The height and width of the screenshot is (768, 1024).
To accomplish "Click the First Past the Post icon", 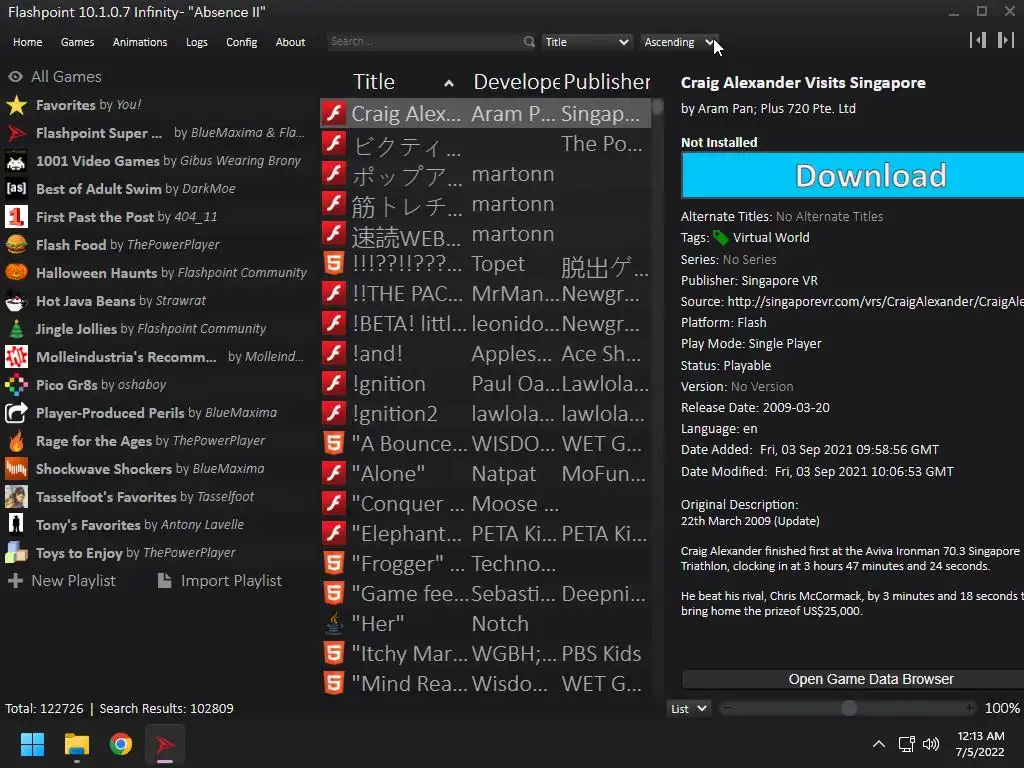I will [16, 217].
